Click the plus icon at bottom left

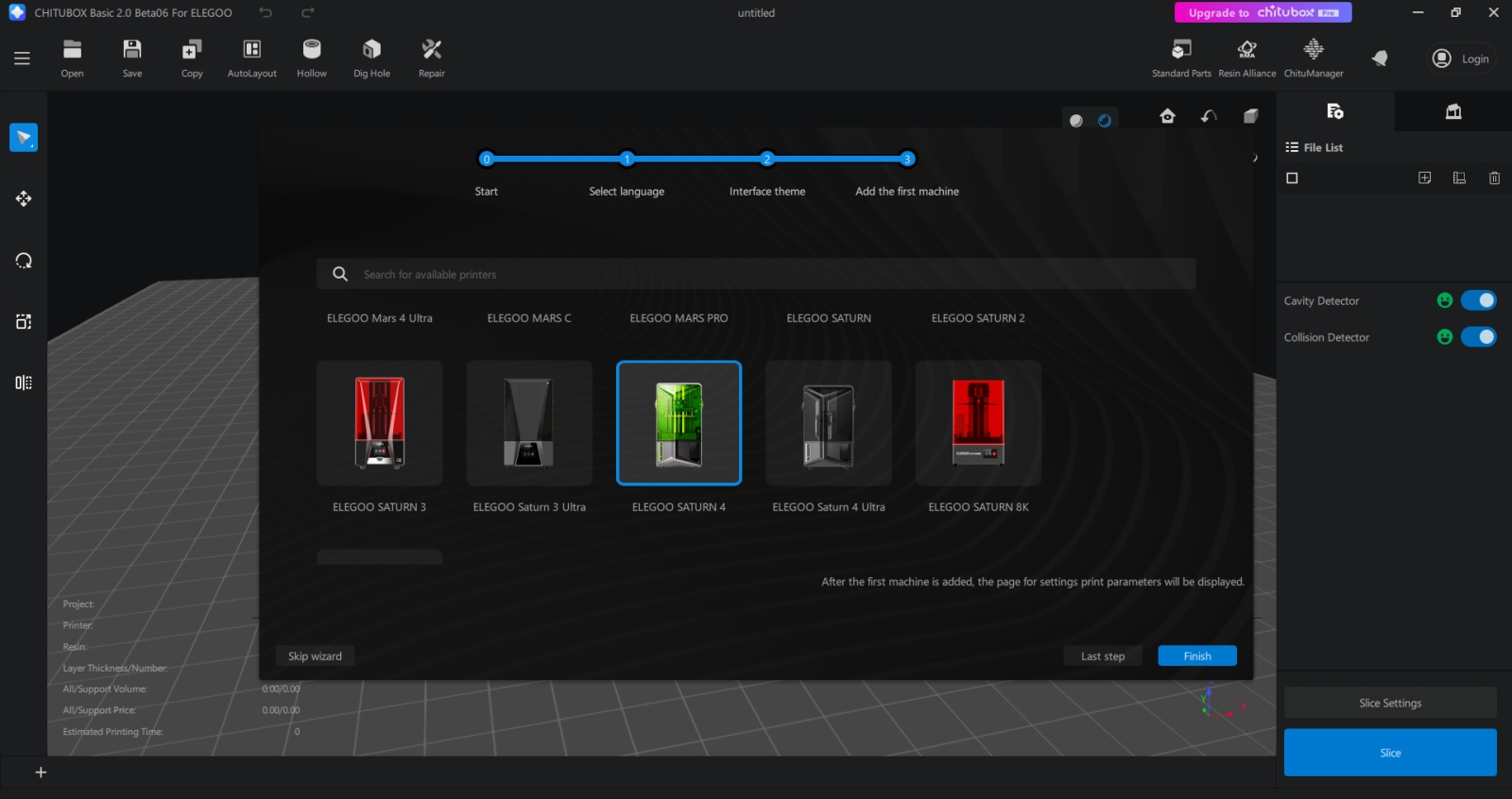pos(41,773)
